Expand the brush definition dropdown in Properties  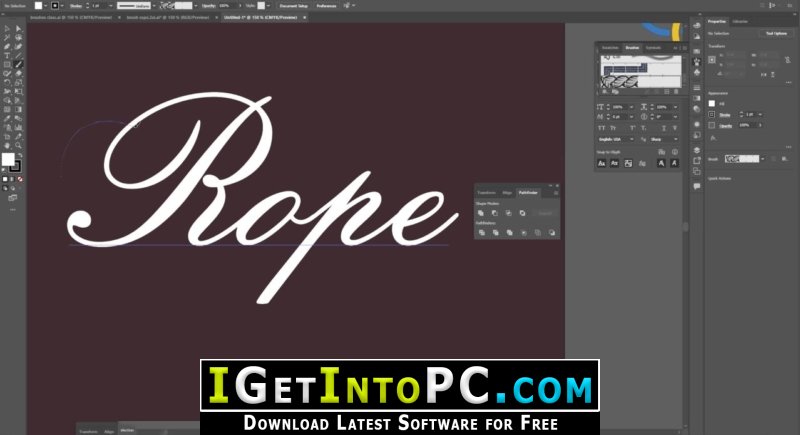point(763,159)
